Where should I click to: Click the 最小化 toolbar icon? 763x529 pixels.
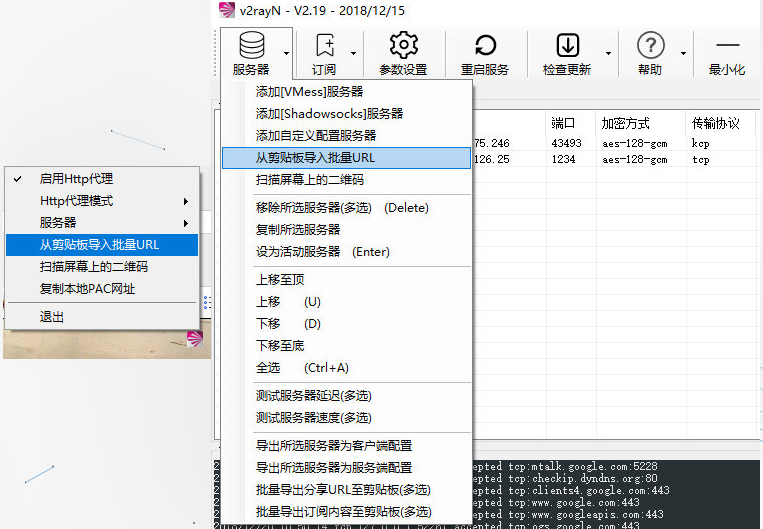(x=727, y=45)
